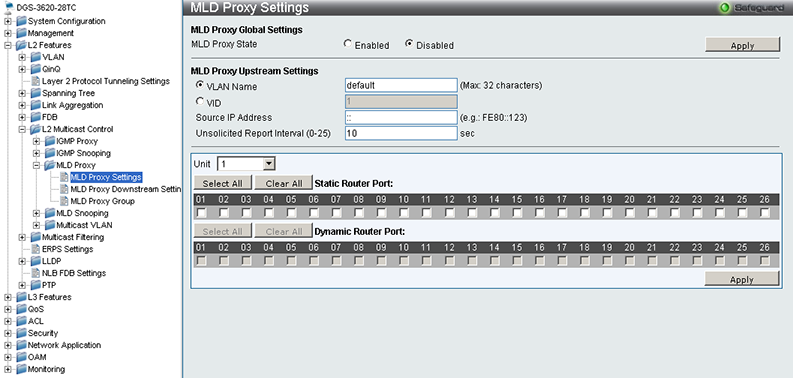This screenshot has height=378, width=793.
Task: Click the ERPS Settings page icon
Action: click(35, 249)
